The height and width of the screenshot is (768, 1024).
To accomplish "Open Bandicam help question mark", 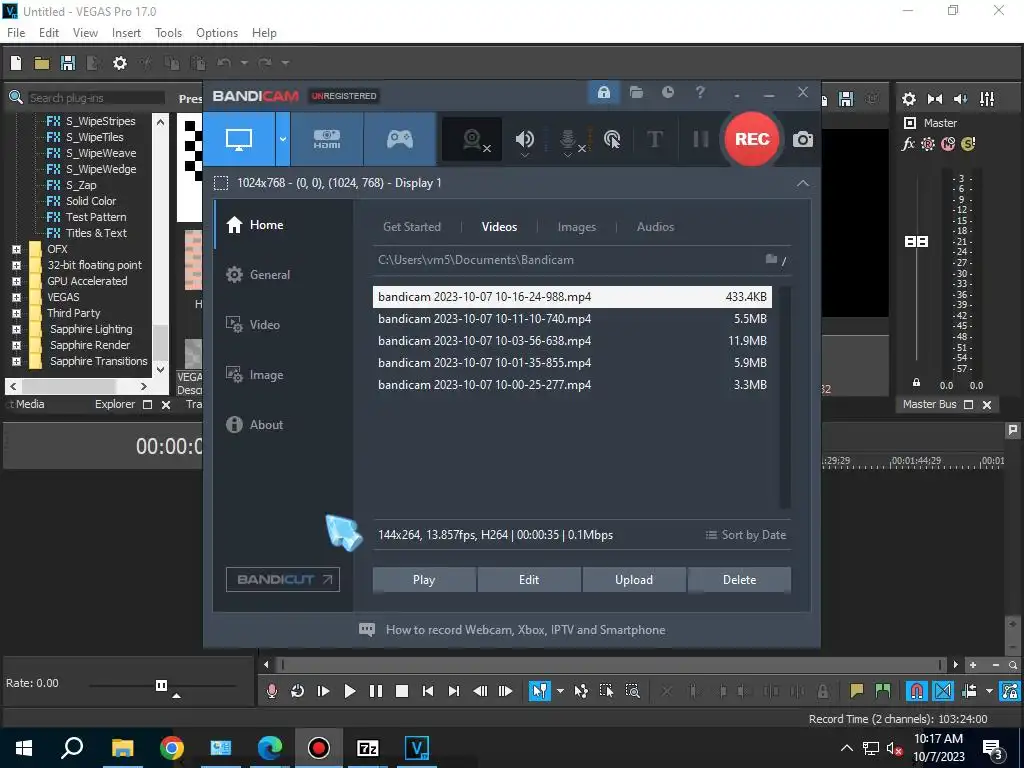I will pyautogui.click(x=699, y=93).
